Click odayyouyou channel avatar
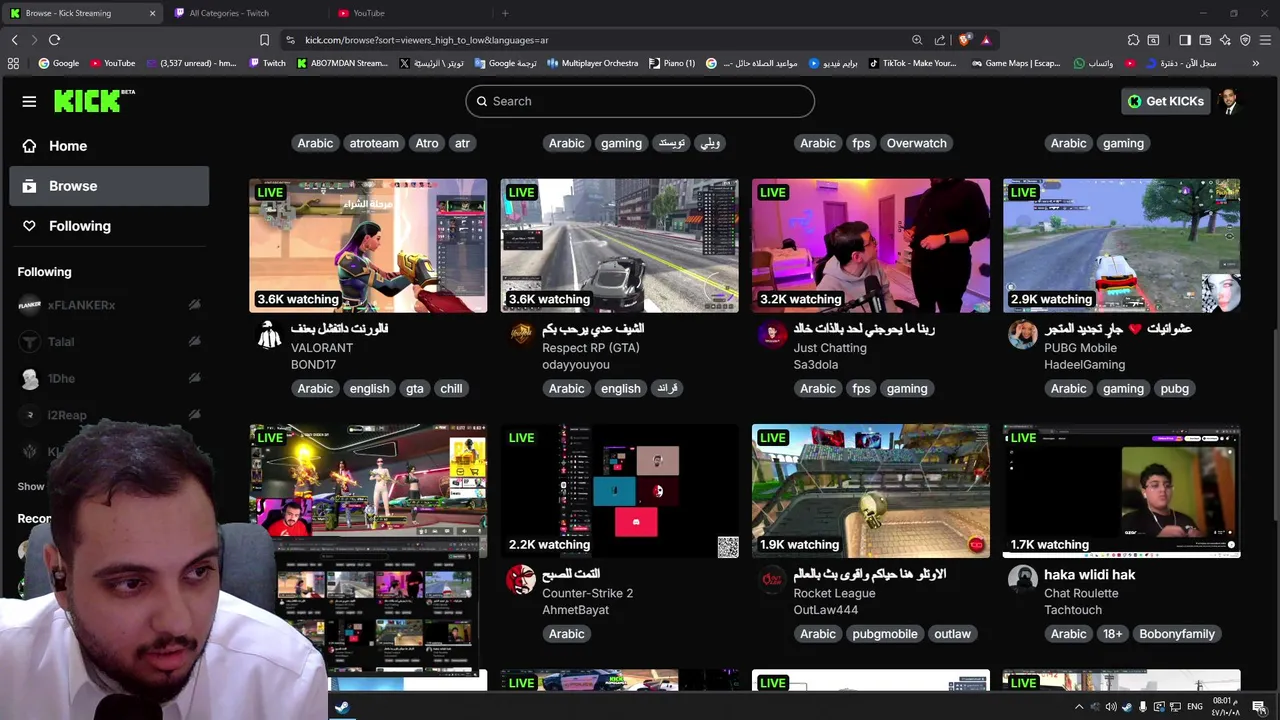The width and height of the screenshot is (1280, 720). 520,335
